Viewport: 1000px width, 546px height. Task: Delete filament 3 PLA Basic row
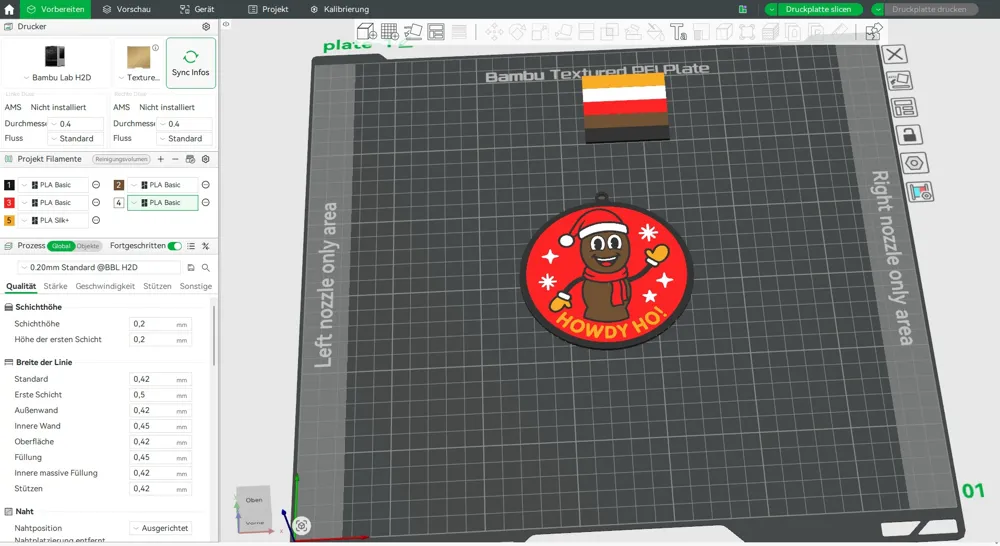96,202
